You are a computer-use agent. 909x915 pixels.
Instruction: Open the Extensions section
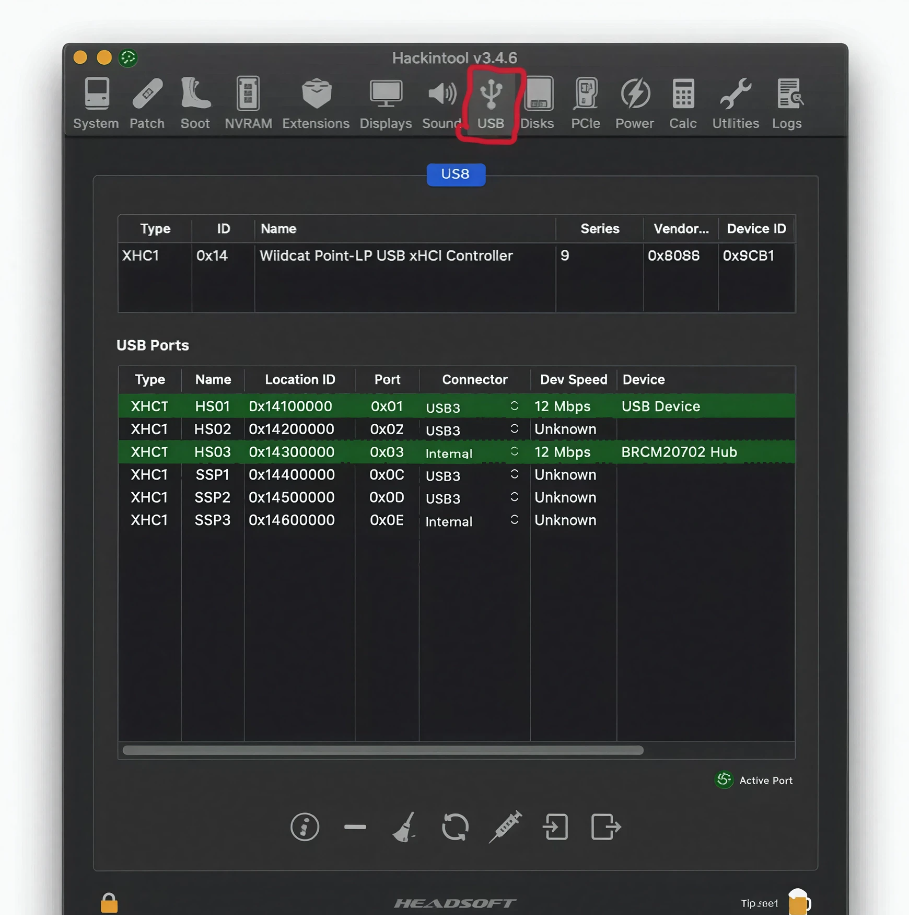pyautogui.click(x=316, y=103)
